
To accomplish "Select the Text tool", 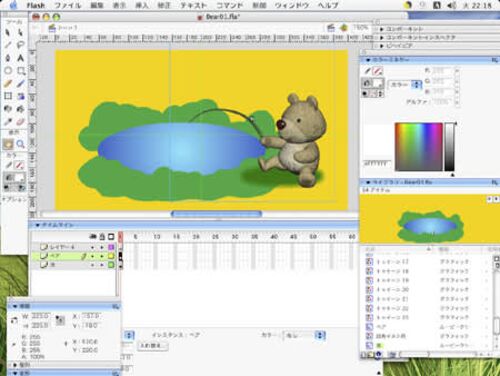I will (x=21, y=58).
